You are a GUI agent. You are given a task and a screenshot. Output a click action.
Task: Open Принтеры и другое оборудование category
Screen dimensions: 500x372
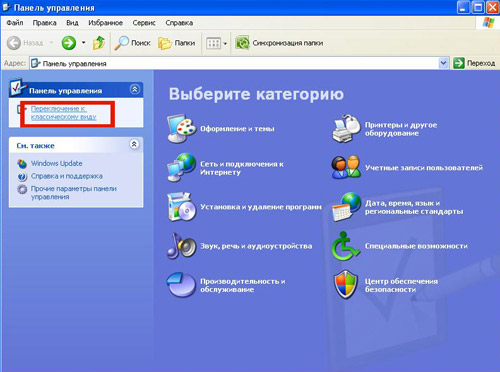point(401,129)
